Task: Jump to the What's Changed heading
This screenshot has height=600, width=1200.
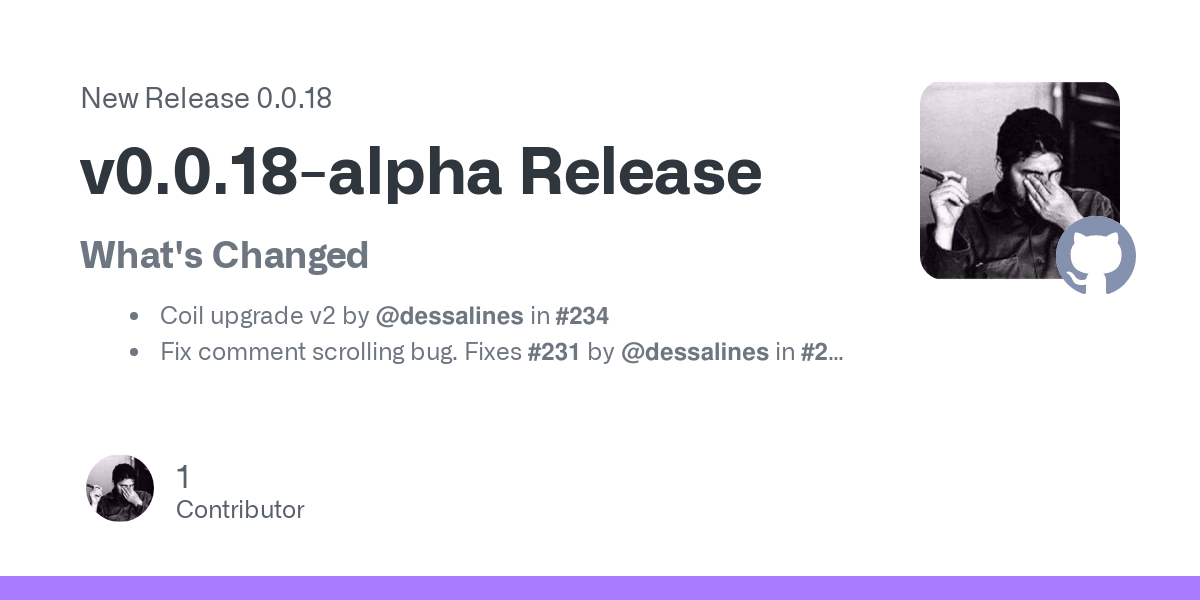Action: point(224,255)
